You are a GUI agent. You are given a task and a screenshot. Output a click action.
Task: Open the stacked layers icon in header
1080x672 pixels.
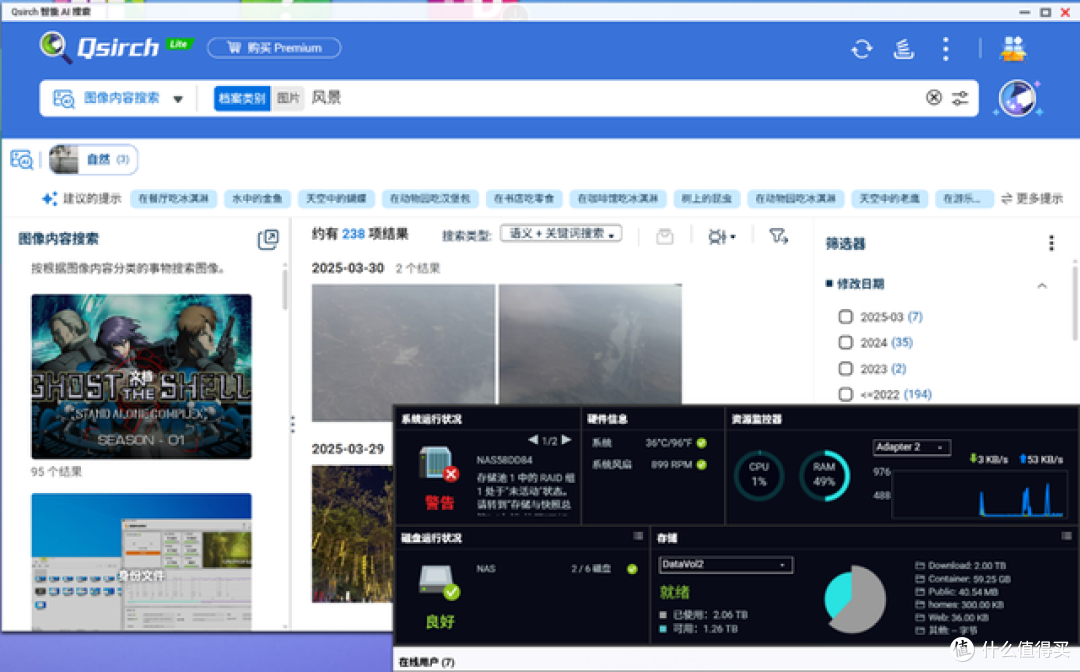[x=904, y=49]
